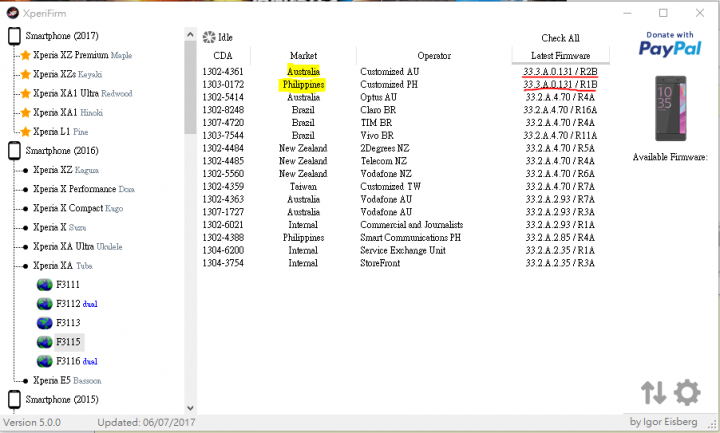The height and width of the screenshot is (433, 720).
Task: Select Xperia E5 Bassoon tree item
Action: [67, 381]
